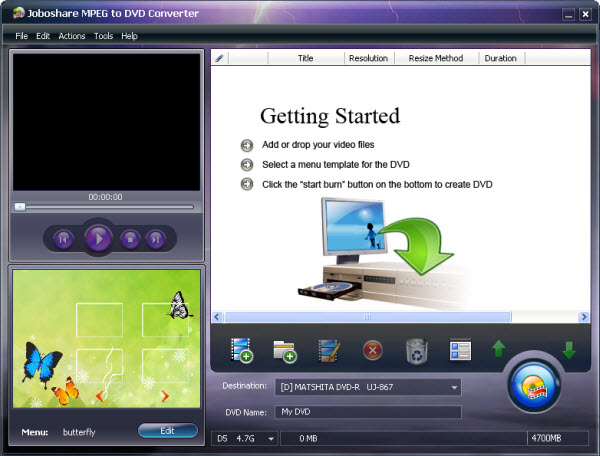This screenshot has height=456, width=600.
Task: Click the DVD Name input field
Action: click(x=368, y=412)
